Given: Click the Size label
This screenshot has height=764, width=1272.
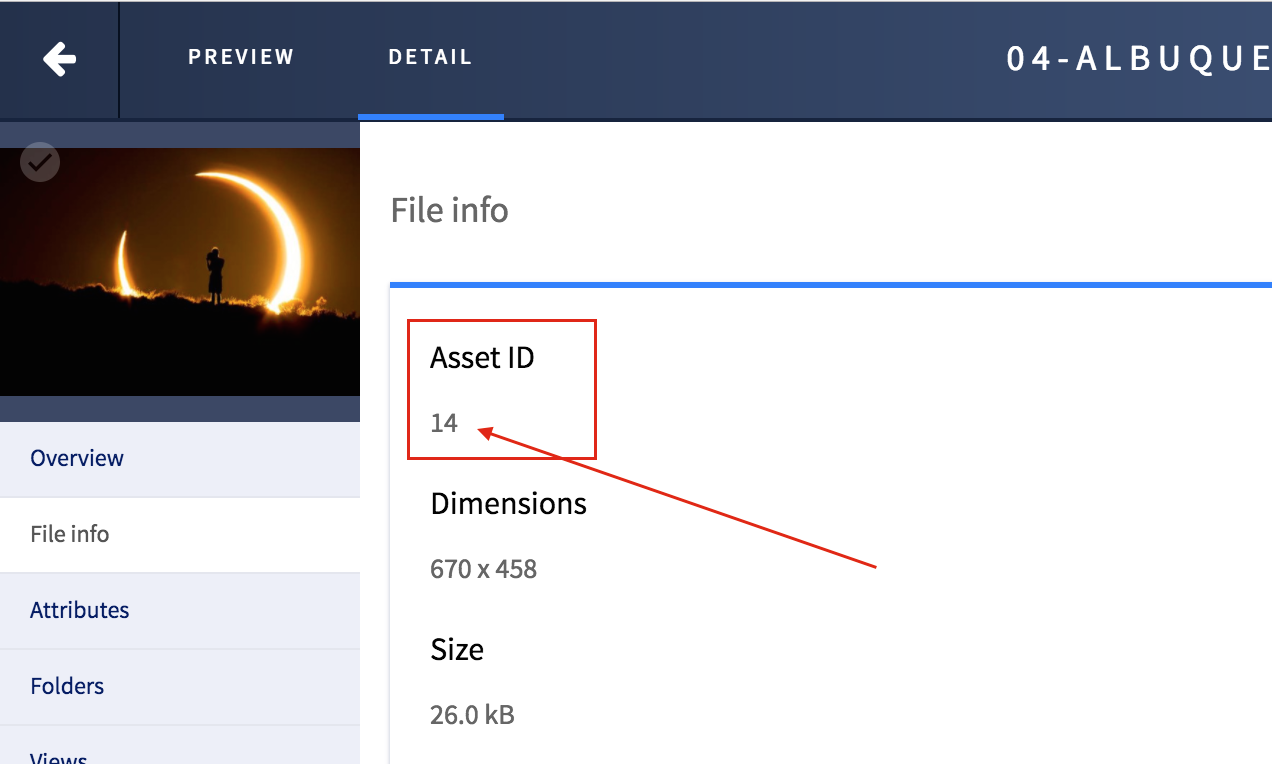Looking at the screenshot, I should (x=457, y=649).
